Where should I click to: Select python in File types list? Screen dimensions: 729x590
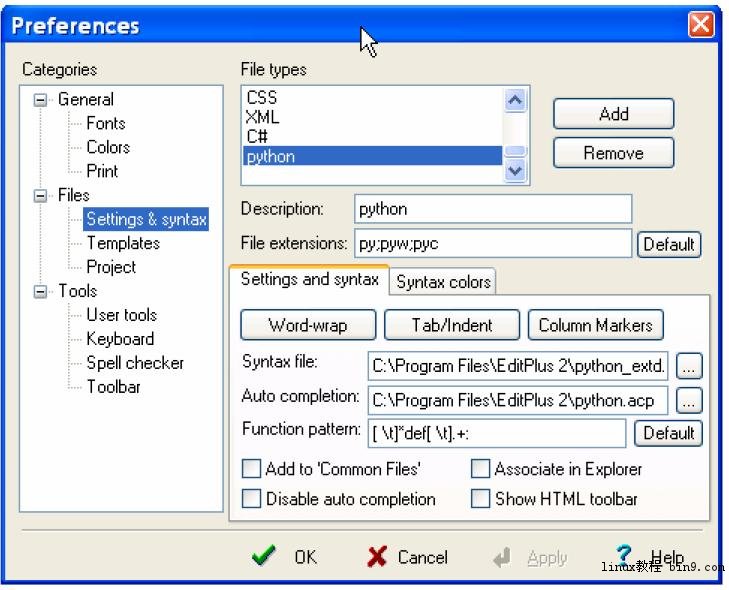click(372, 156)
